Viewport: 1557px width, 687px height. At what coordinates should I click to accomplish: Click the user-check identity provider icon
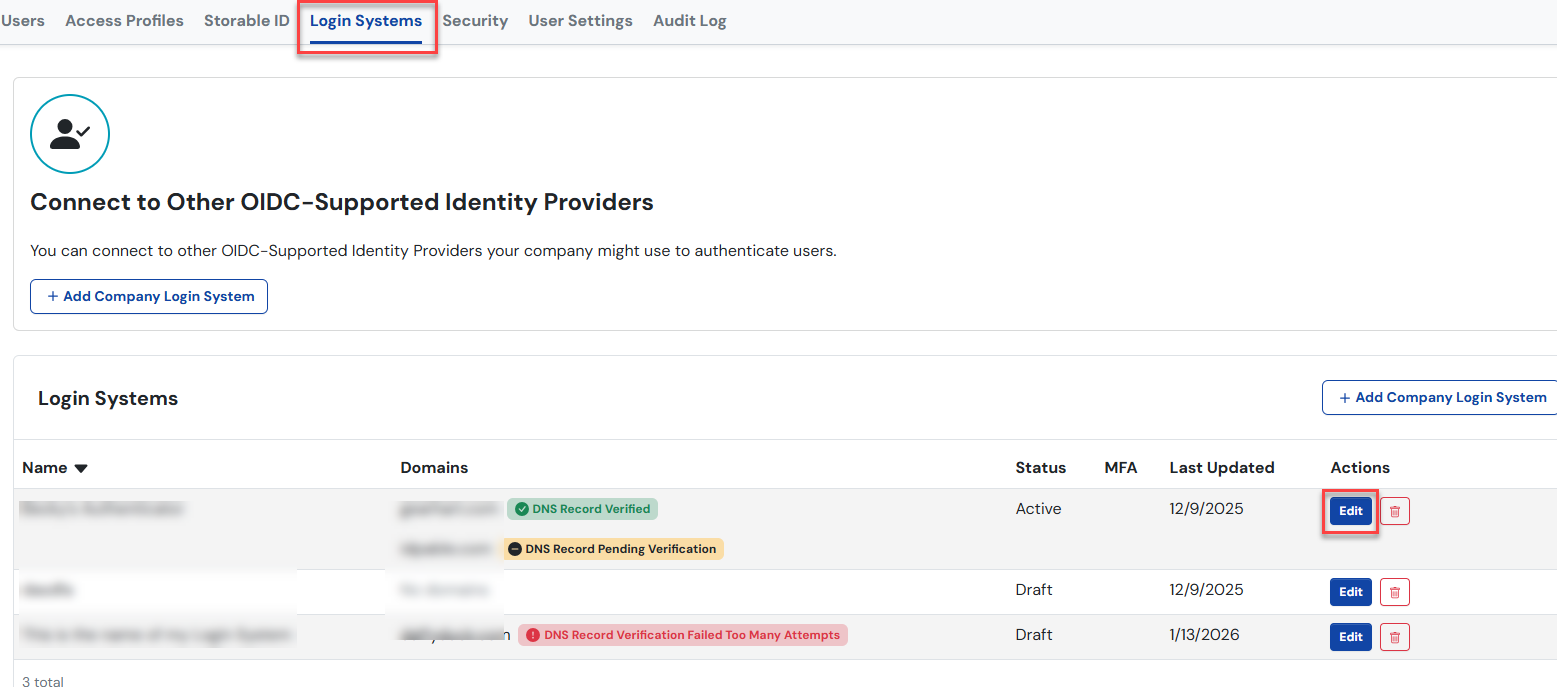tap(70, 134)
